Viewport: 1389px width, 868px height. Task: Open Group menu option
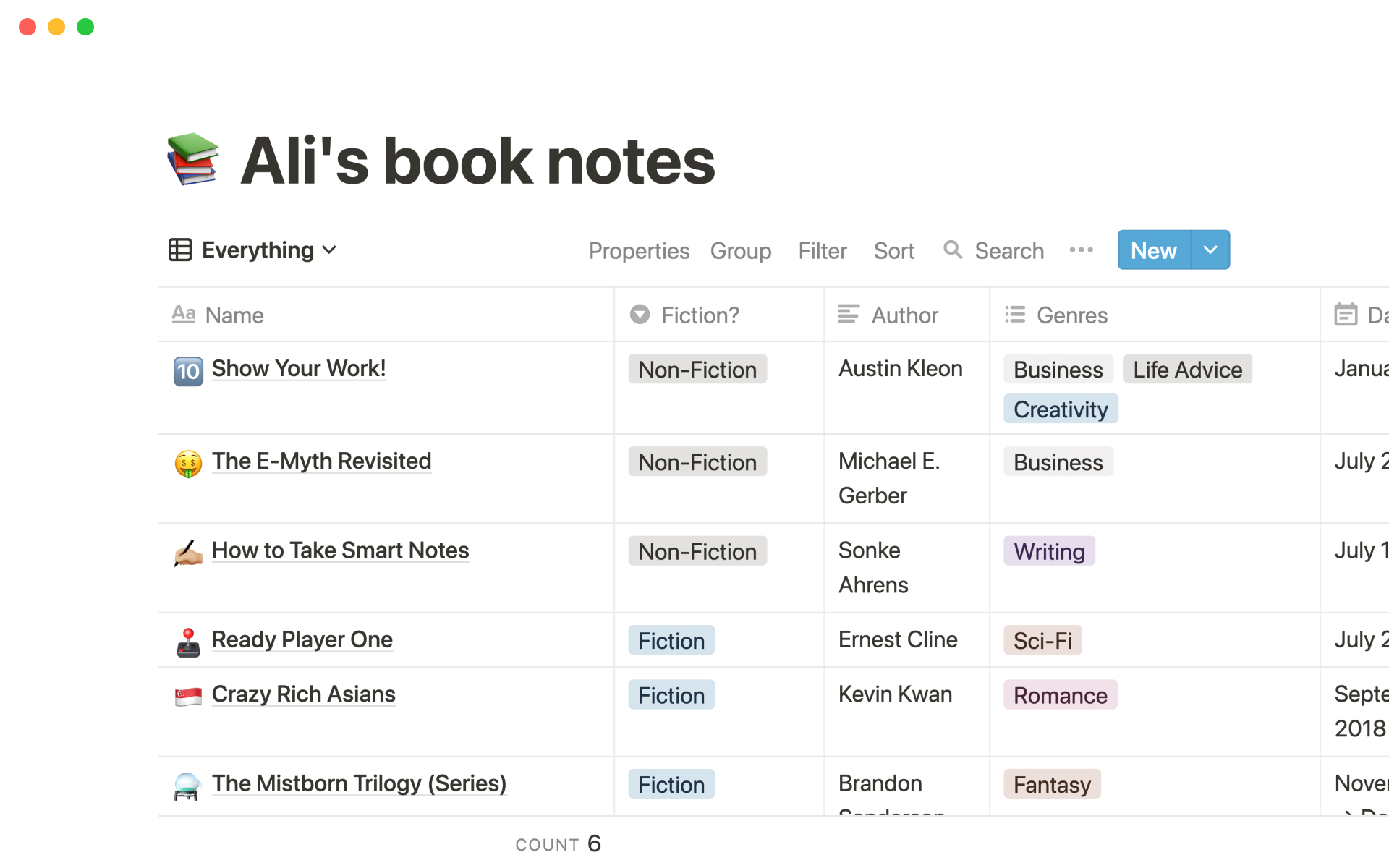pyautogui.click(x=740, y=250)
